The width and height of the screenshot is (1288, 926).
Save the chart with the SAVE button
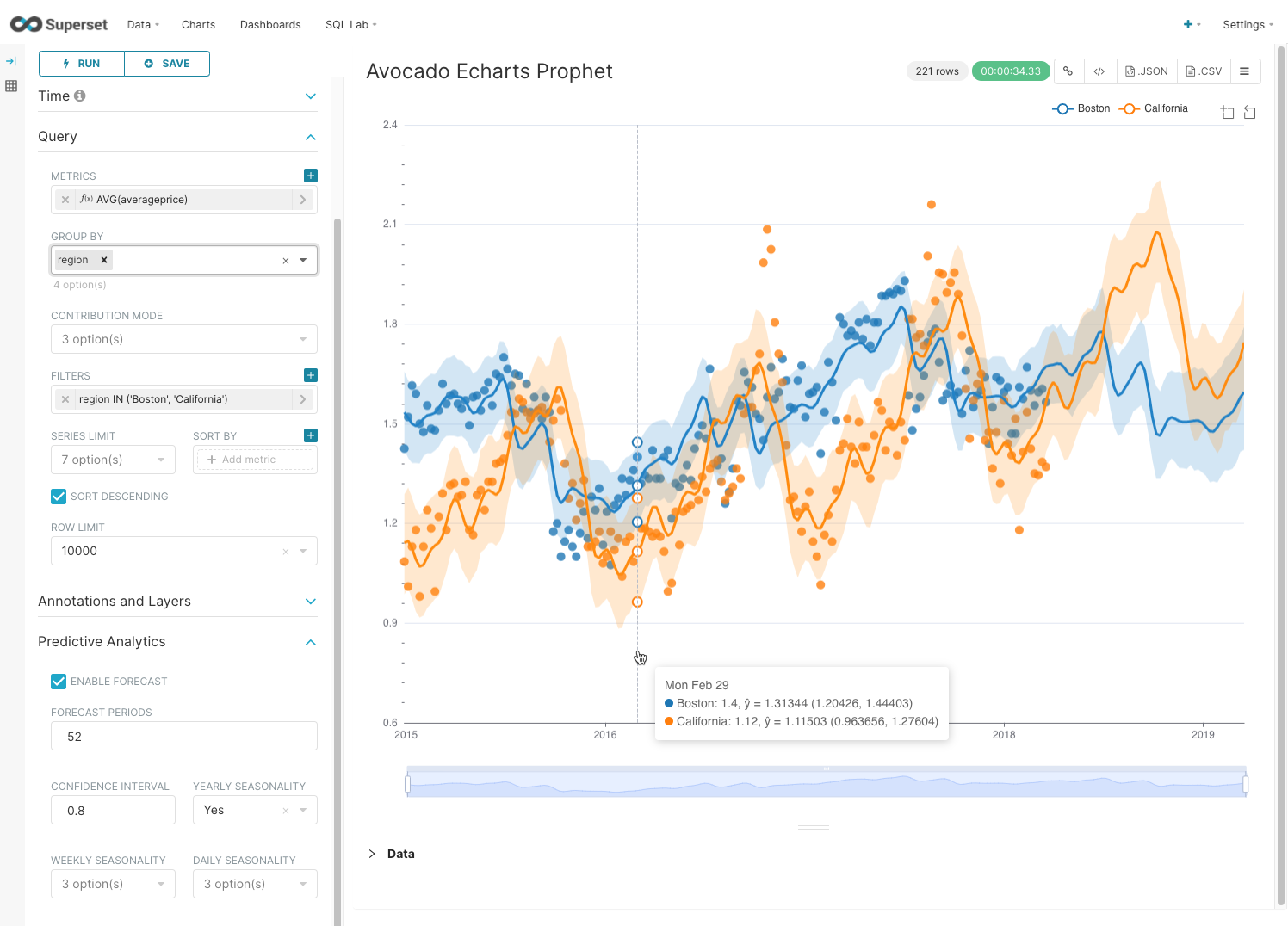tap(167, 63)
